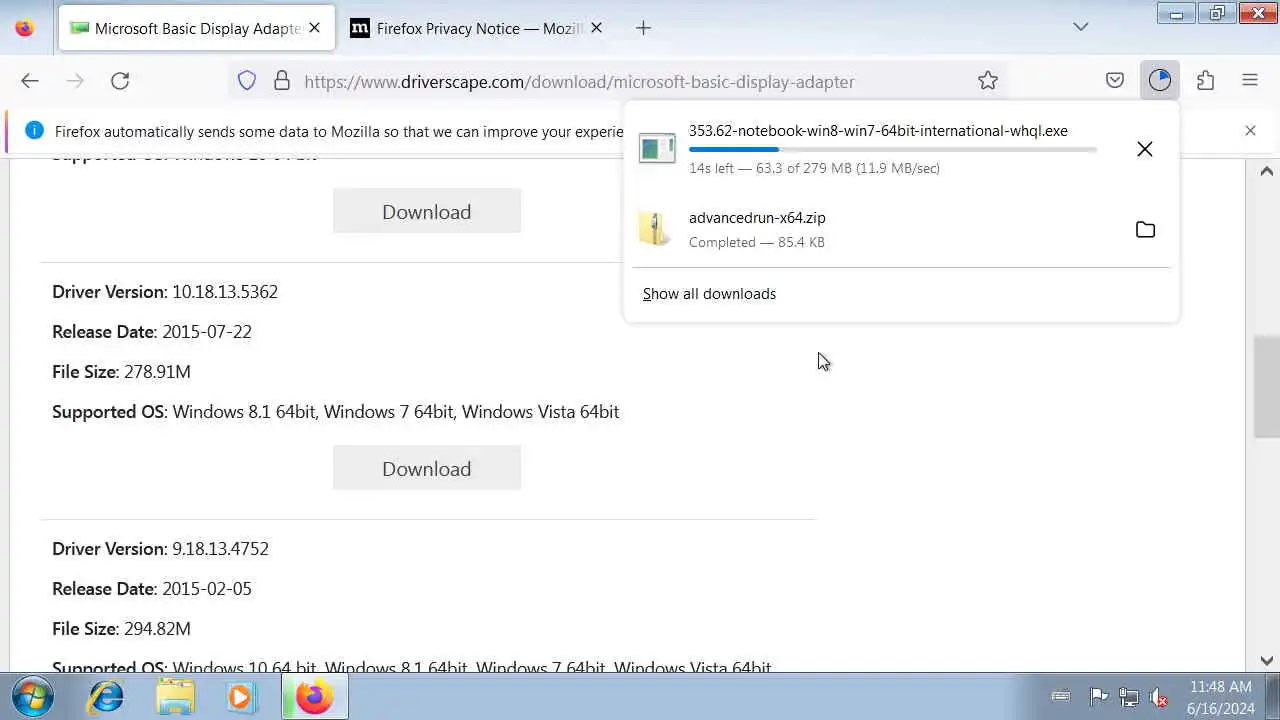Screen dimensions: 1280x720
Task: Open the clock showing 11:48 AM
Action: [1221, 697]
